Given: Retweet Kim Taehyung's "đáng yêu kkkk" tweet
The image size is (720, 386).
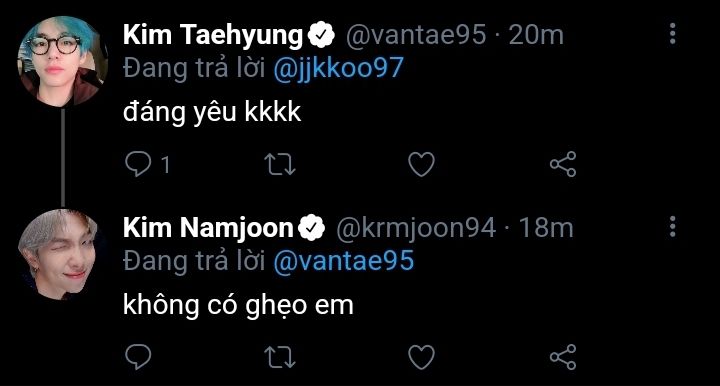Looking at the screenshot, I should (x=280, y=164).
